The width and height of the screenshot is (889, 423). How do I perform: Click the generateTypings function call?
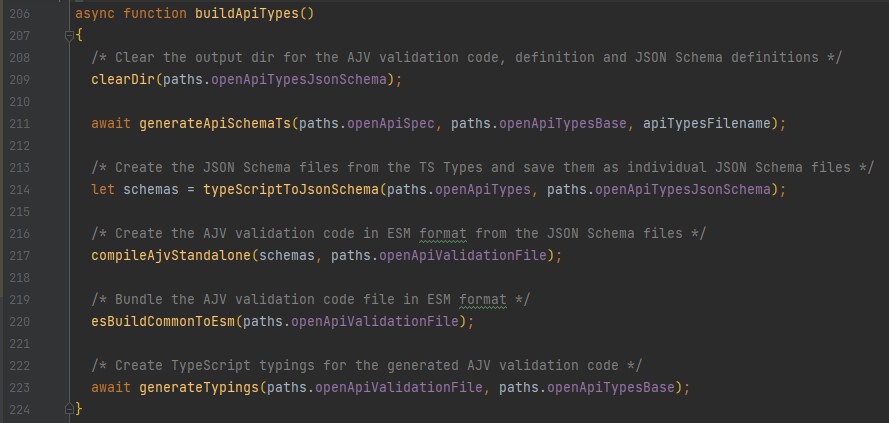(198, 388)
